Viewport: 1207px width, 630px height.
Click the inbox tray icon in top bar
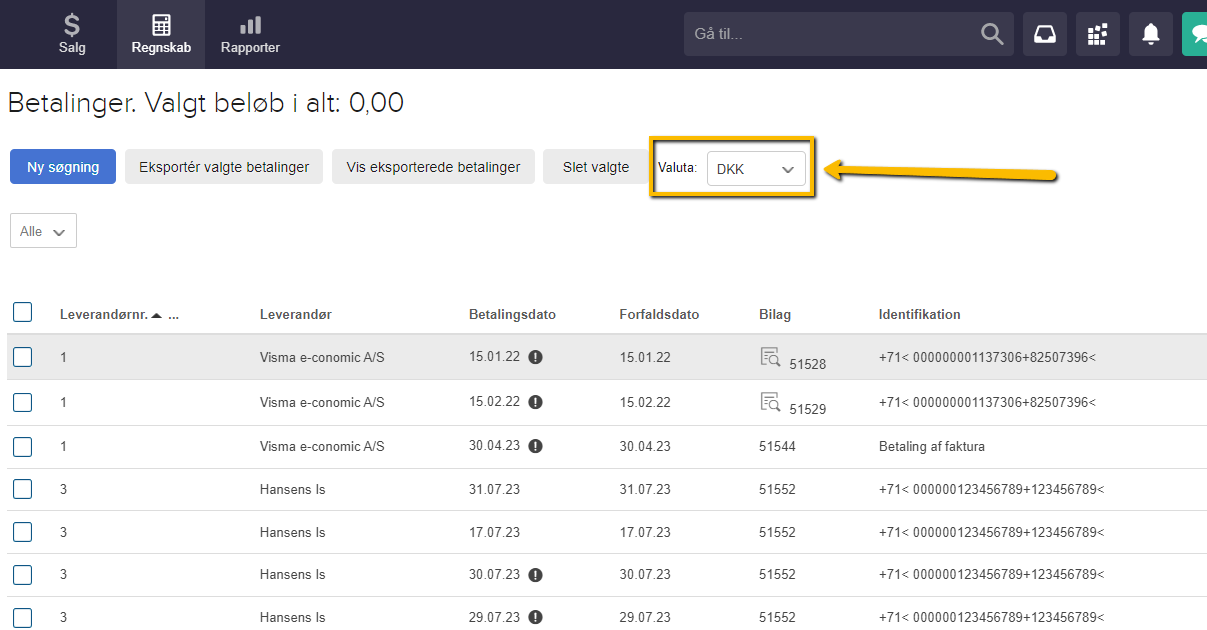point(1044,34)
